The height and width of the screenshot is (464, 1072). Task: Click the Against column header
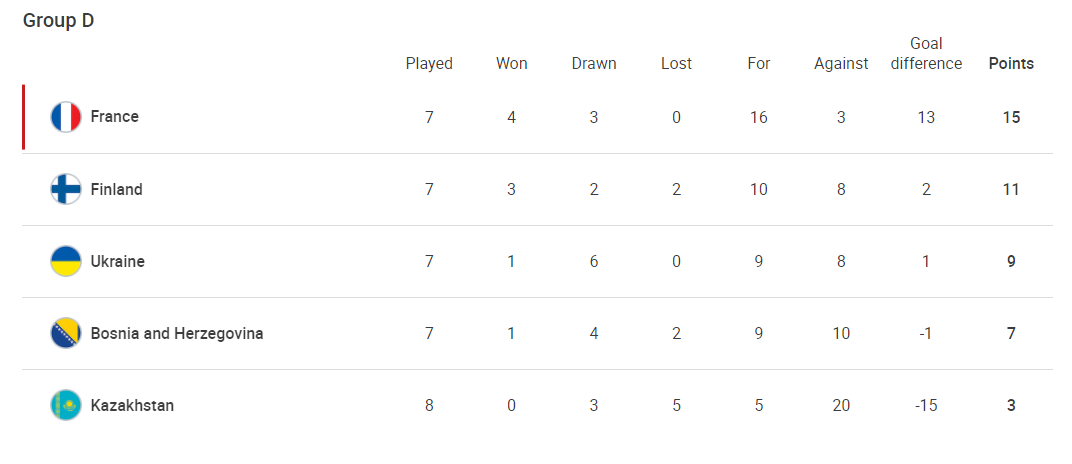pos(841,64)
